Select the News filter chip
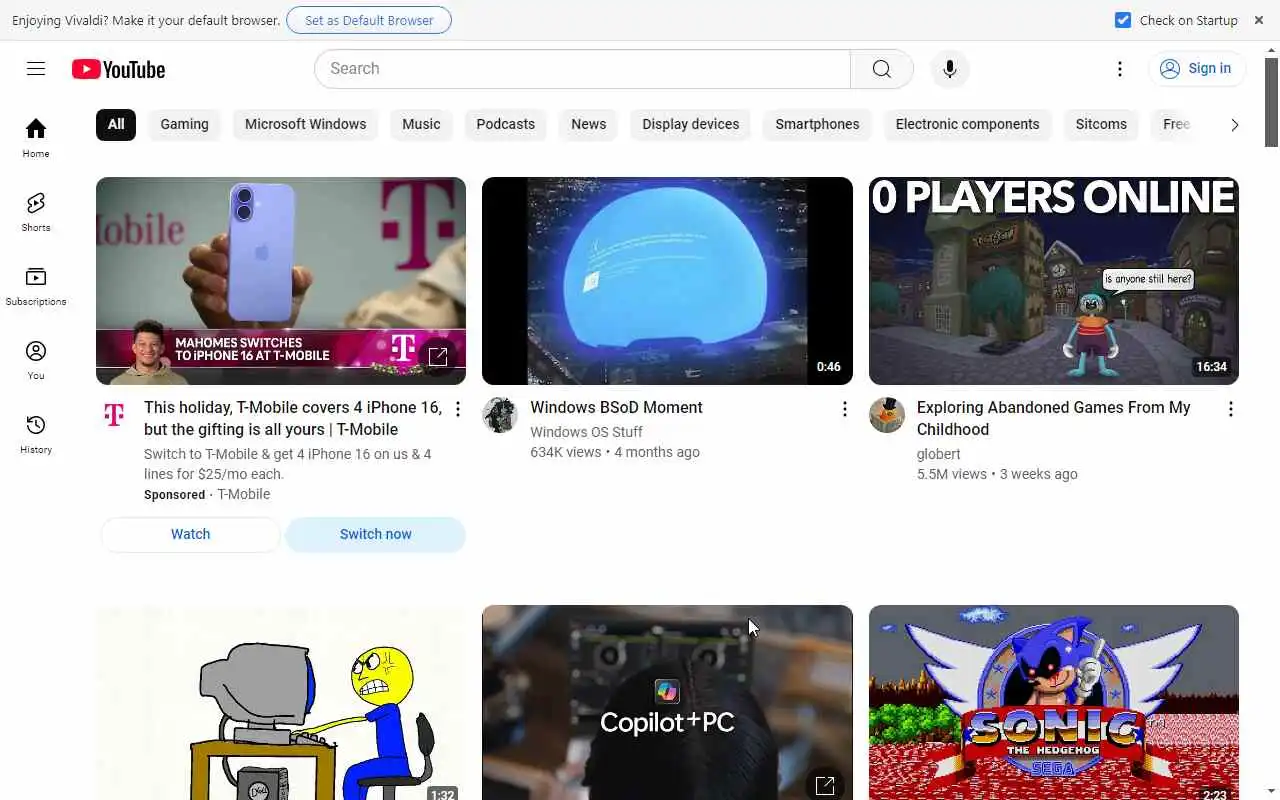The height and width of the screenshot is (800, 1280). [589, 124]
